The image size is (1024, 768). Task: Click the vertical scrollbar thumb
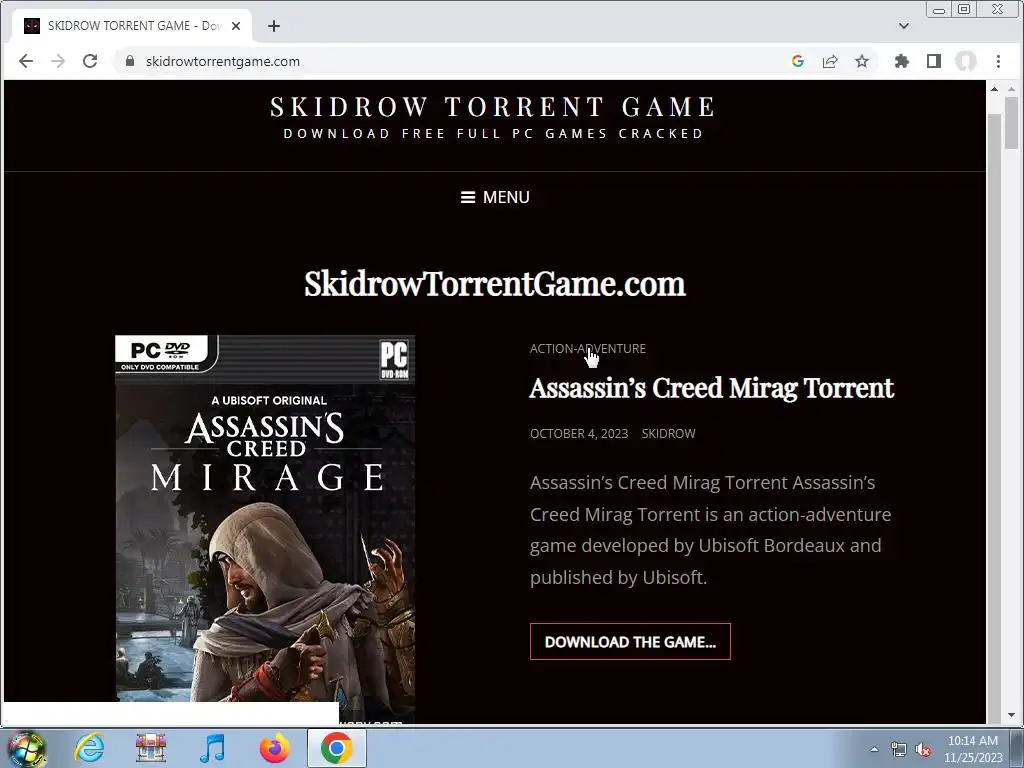1012,122
